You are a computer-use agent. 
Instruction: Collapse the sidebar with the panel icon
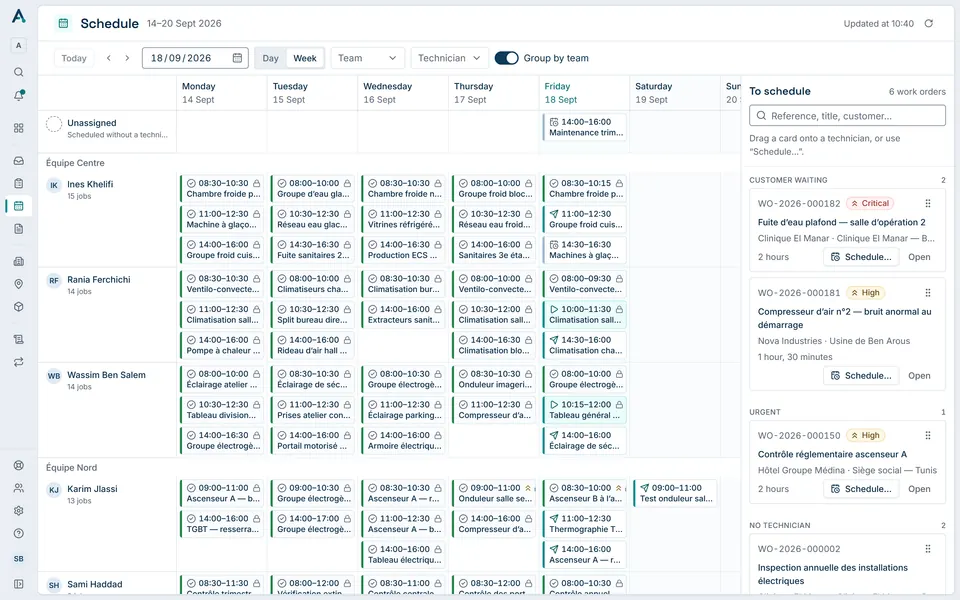pos(19,584)
